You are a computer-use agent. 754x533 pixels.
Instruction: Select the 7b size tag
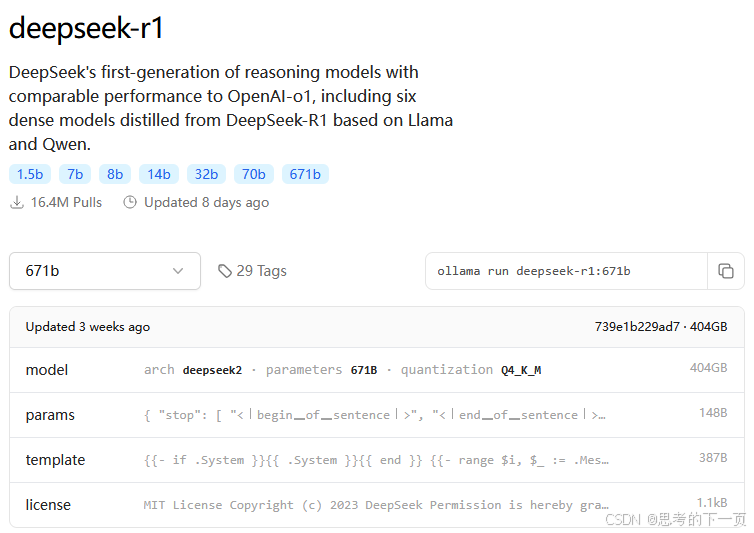click(x=75, y=174)
